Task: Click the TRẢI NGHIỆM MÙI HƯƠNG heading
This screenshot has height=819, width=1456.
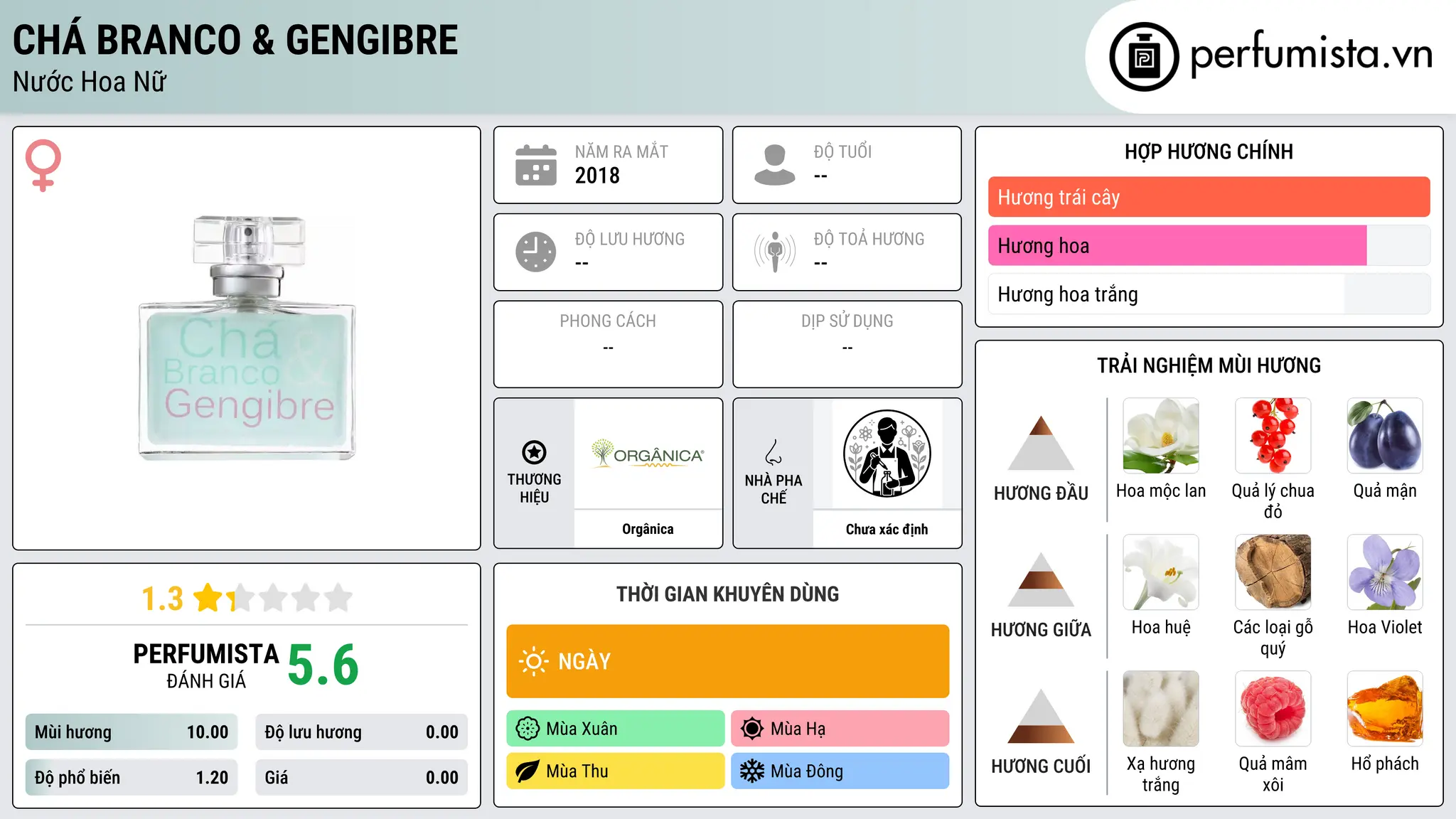Action: (x=1209, y=365)
